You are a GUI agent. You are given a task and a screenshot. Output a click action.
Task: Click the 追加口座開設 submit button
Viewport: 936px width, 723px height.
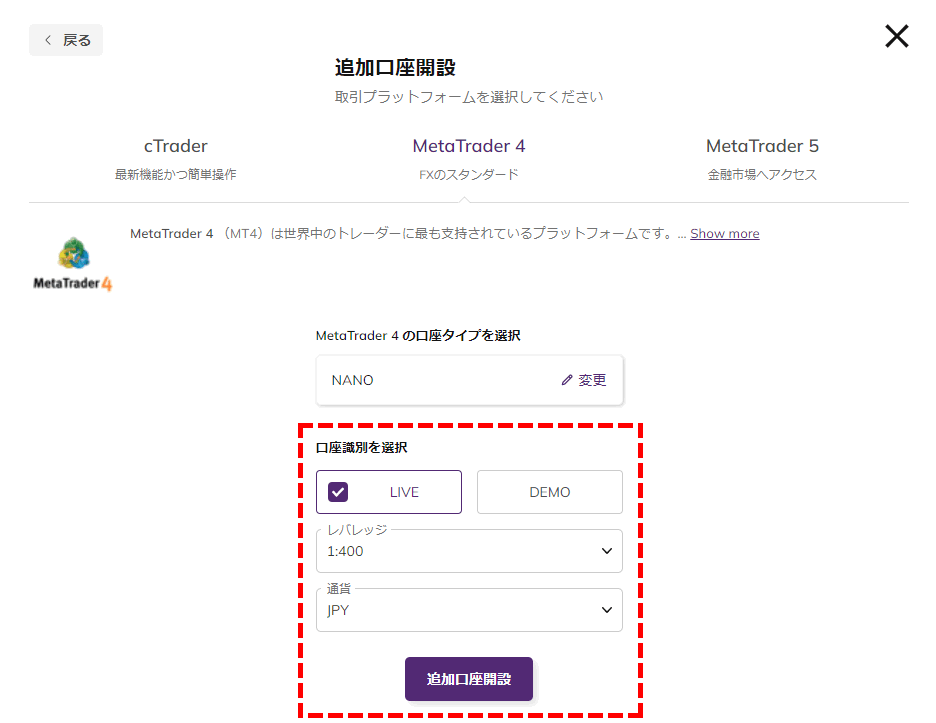click(469, 679)
